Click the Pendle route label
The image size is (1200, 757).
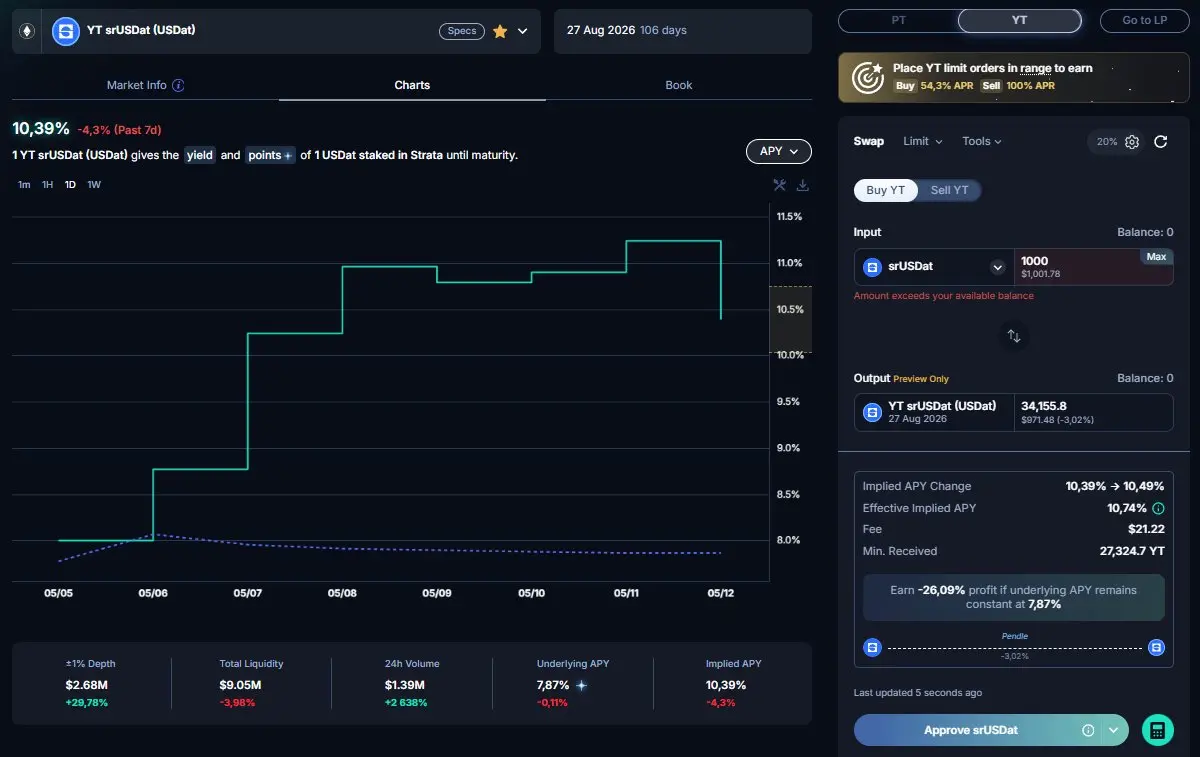[x=1014, y=636]
